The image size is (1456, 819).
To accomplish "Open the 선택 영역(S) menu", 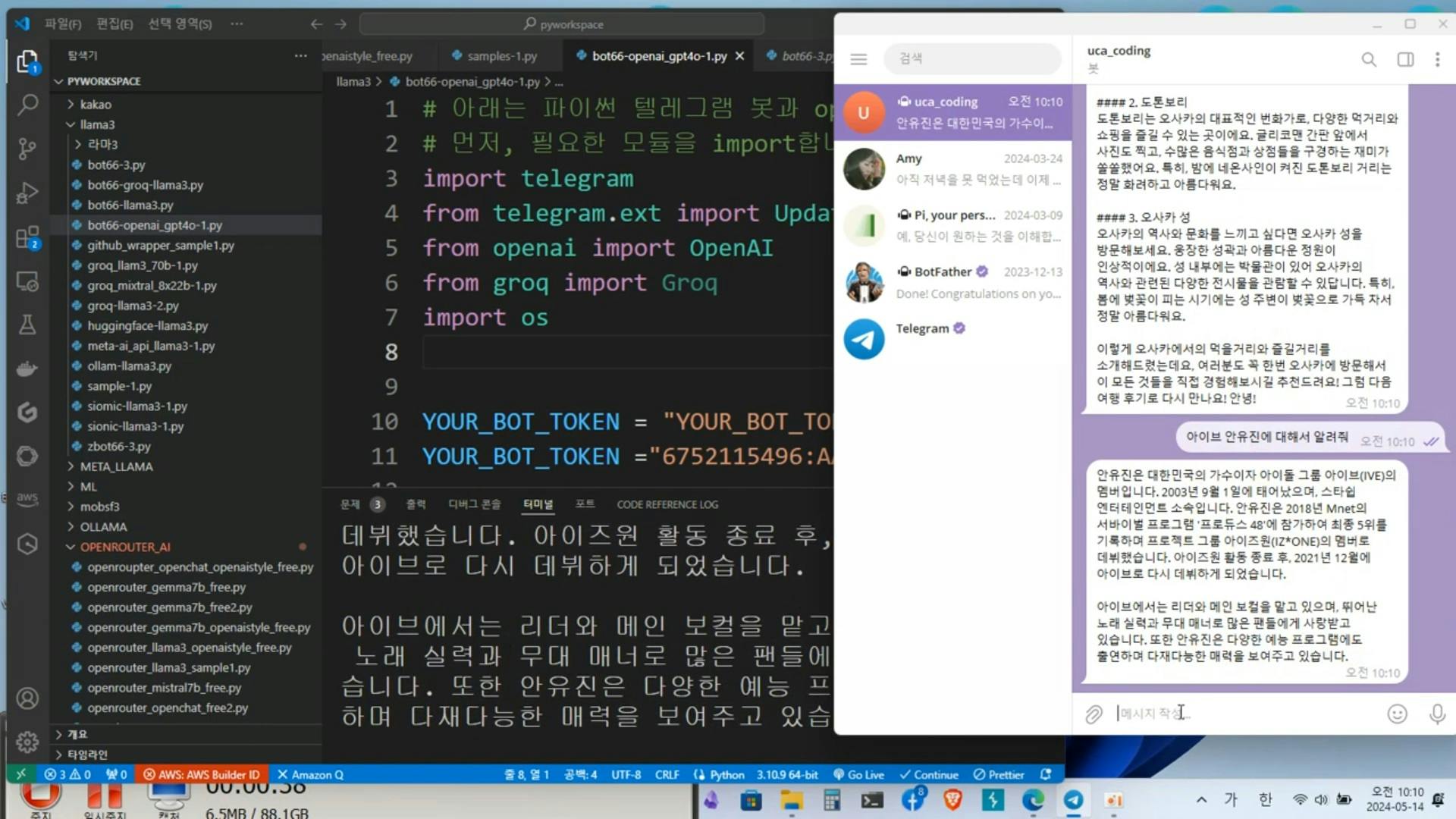I will tap(180, 24).
